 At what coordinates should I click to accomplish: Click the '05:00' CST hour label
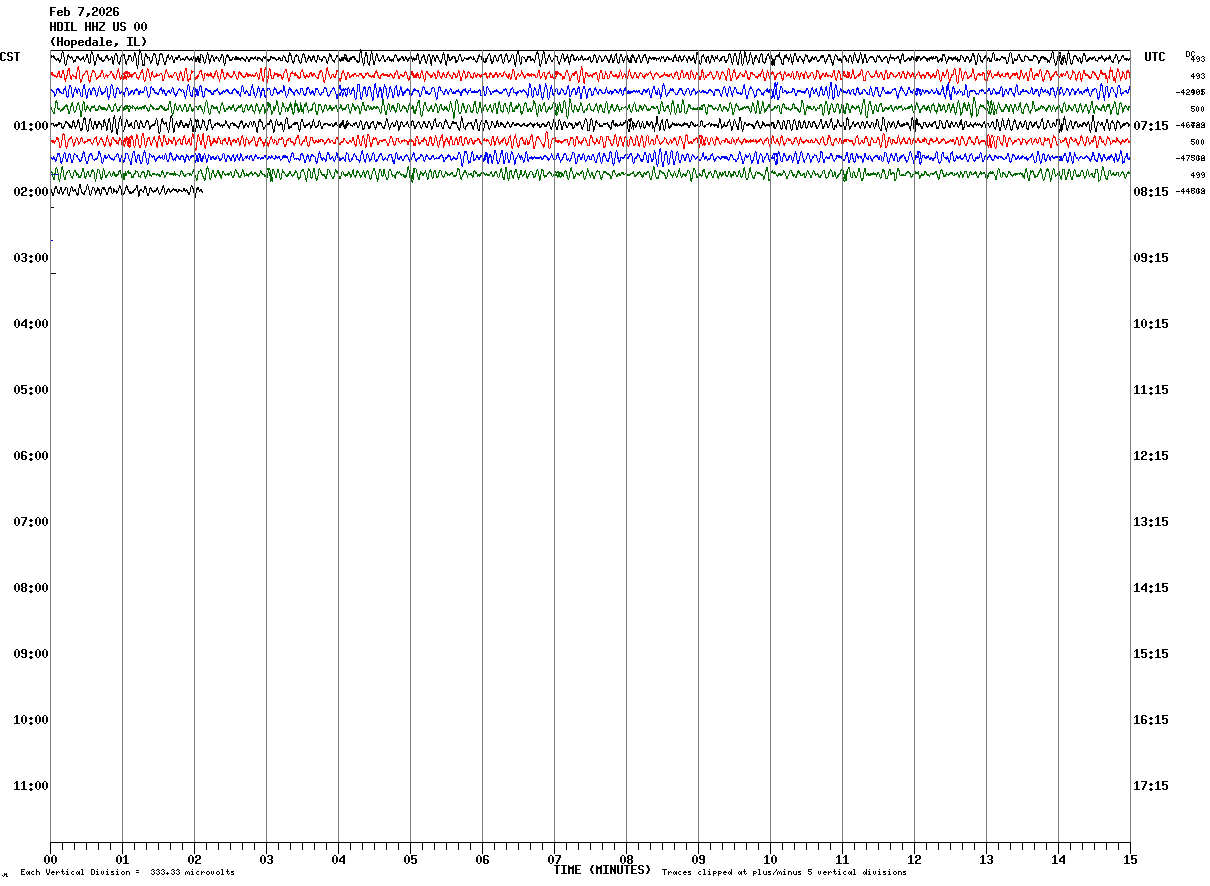(31, 390)
